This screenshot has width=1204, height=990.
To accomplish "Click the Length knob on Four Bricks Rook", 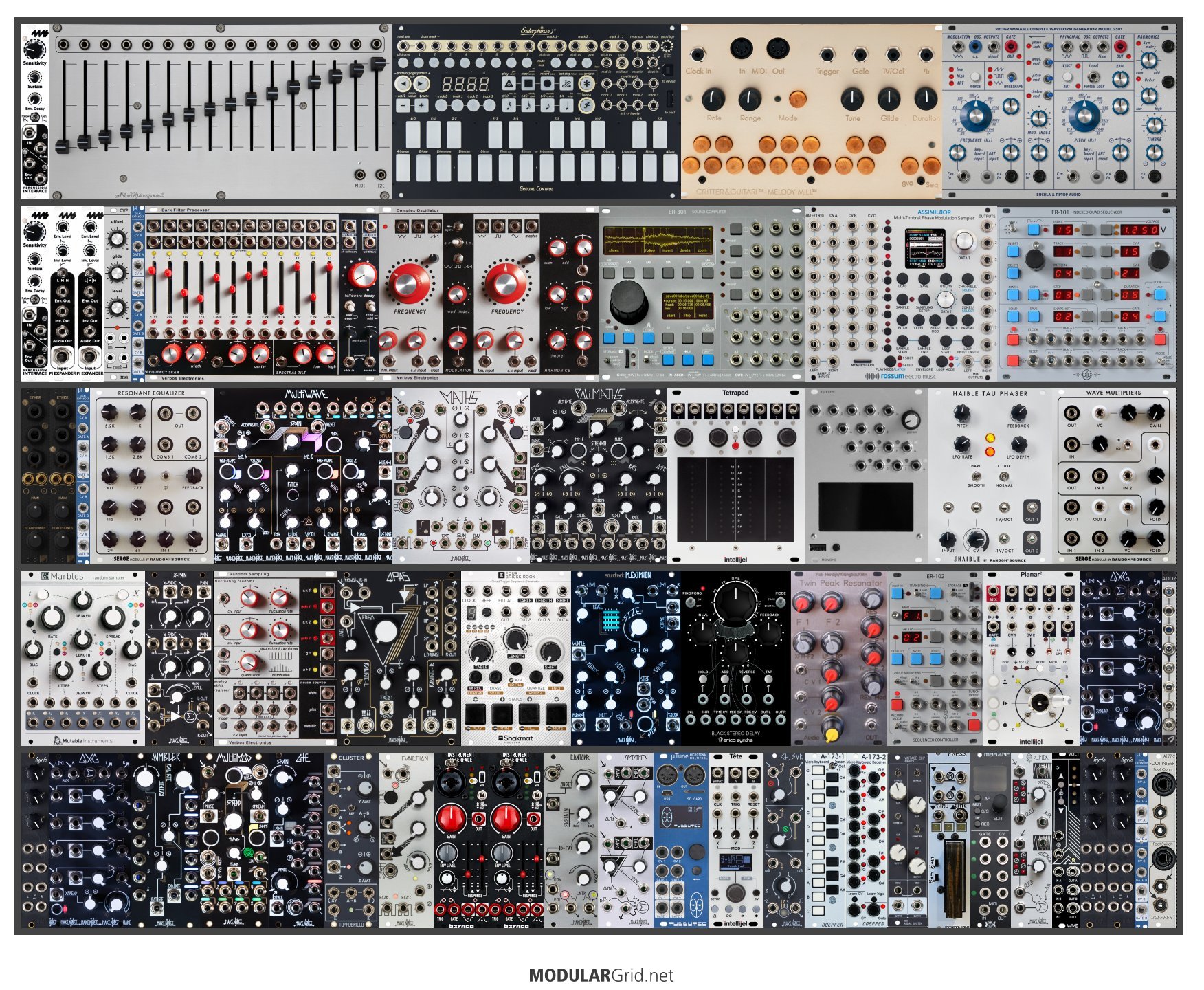I will point(515,639).
